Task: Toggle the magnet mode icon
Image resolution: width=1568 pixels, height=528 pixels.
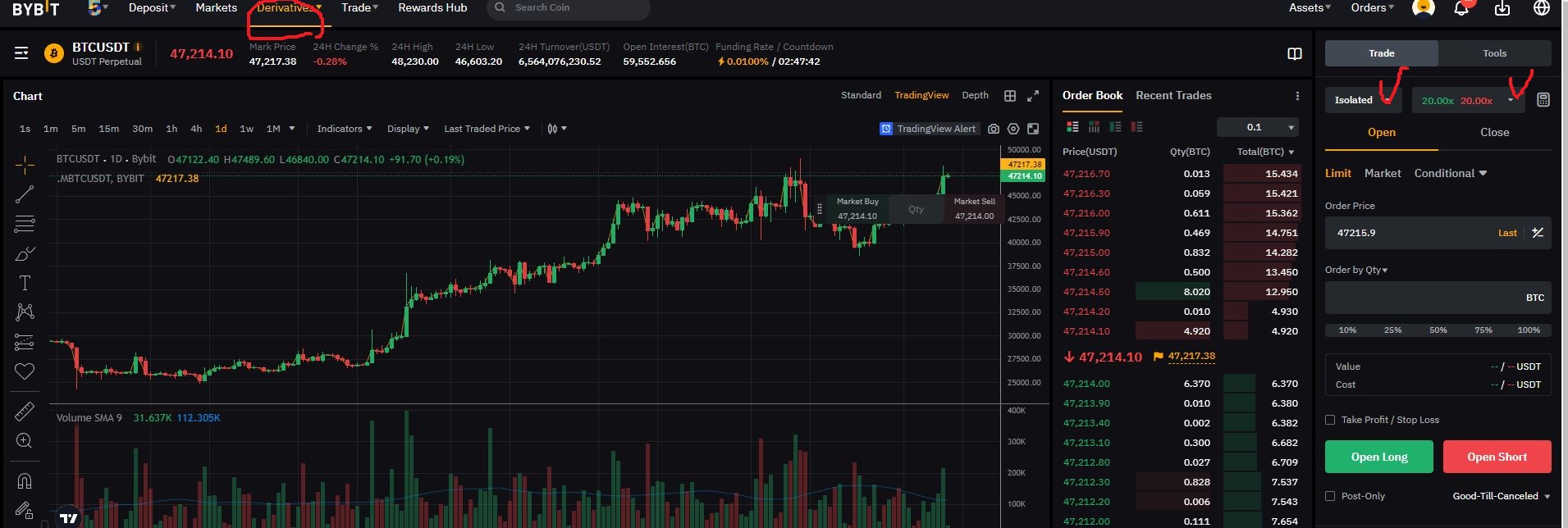Action: (25, 480)
